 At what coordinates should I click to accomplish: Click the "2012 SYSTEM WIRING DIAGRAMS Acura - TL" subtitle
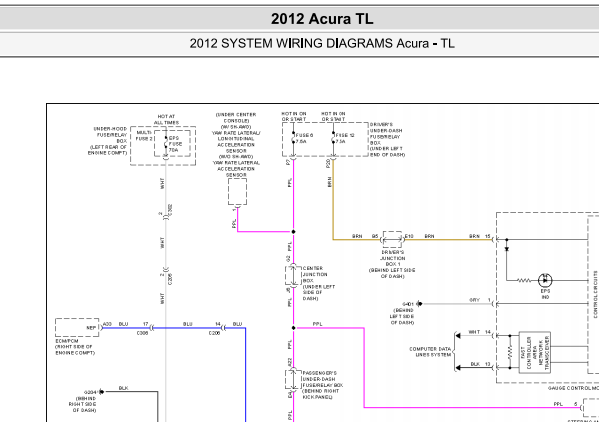click(322, 44)
